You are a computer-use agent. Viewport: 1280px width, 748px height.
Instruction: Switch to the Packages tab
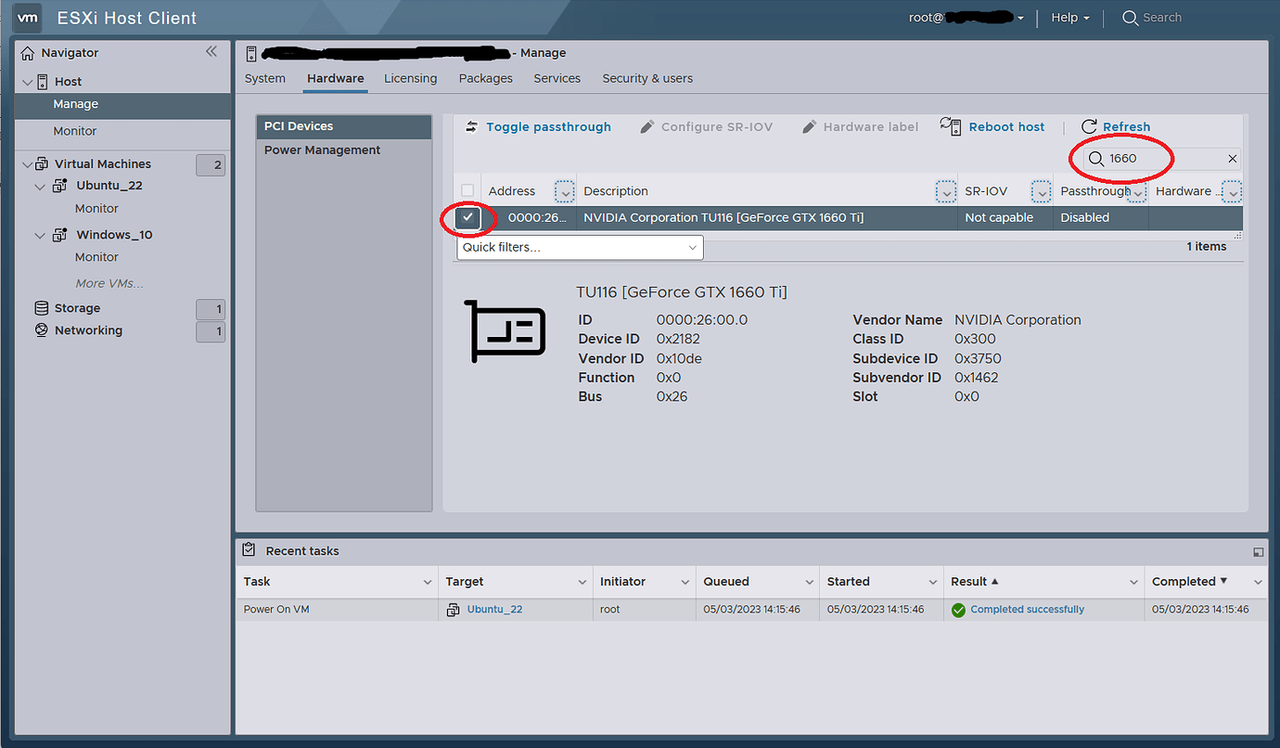[x=485, y=78]
